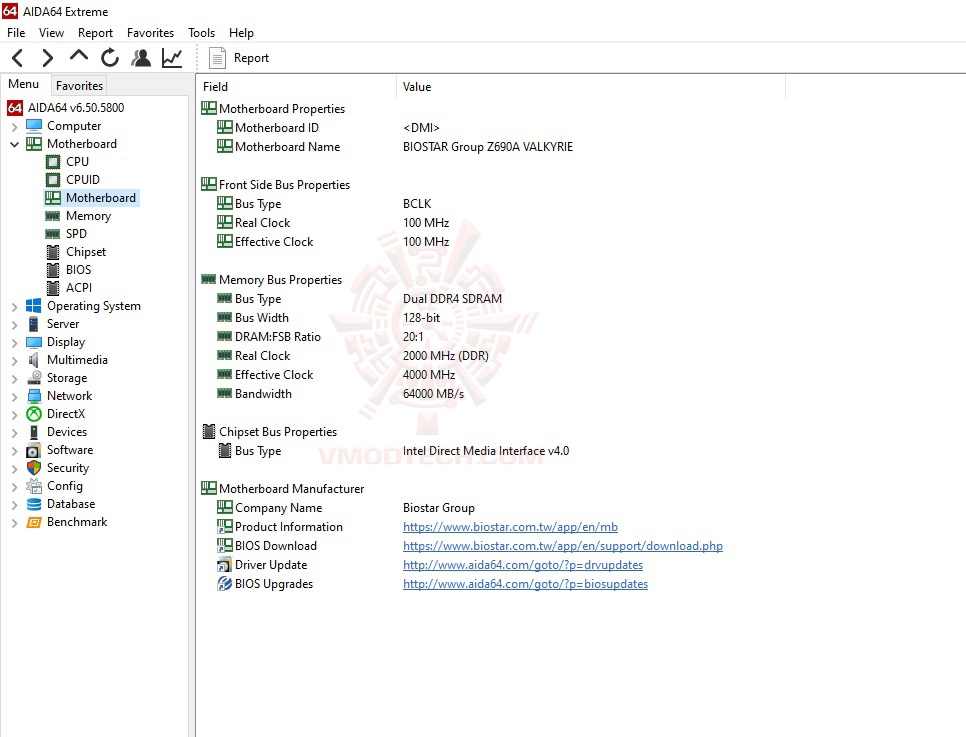This screenshot has height=737, width=966.
Task: Collapse the Motherboard tree node
Action: tap(14, 145)
